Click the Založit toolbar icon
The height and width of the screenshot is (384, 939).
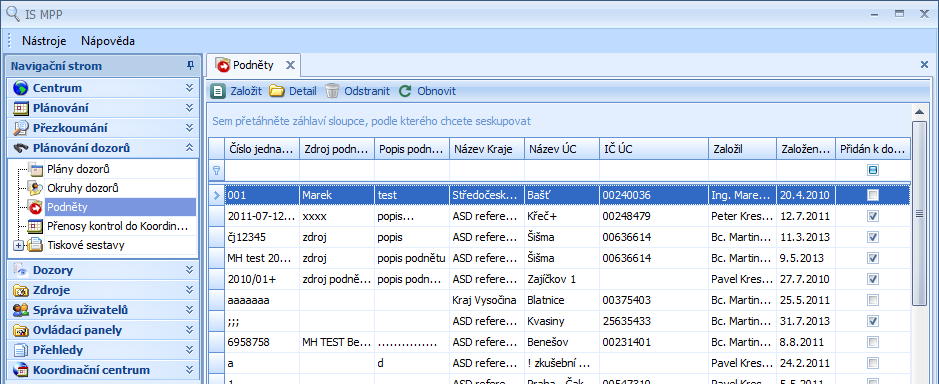[x=219, y=91]
